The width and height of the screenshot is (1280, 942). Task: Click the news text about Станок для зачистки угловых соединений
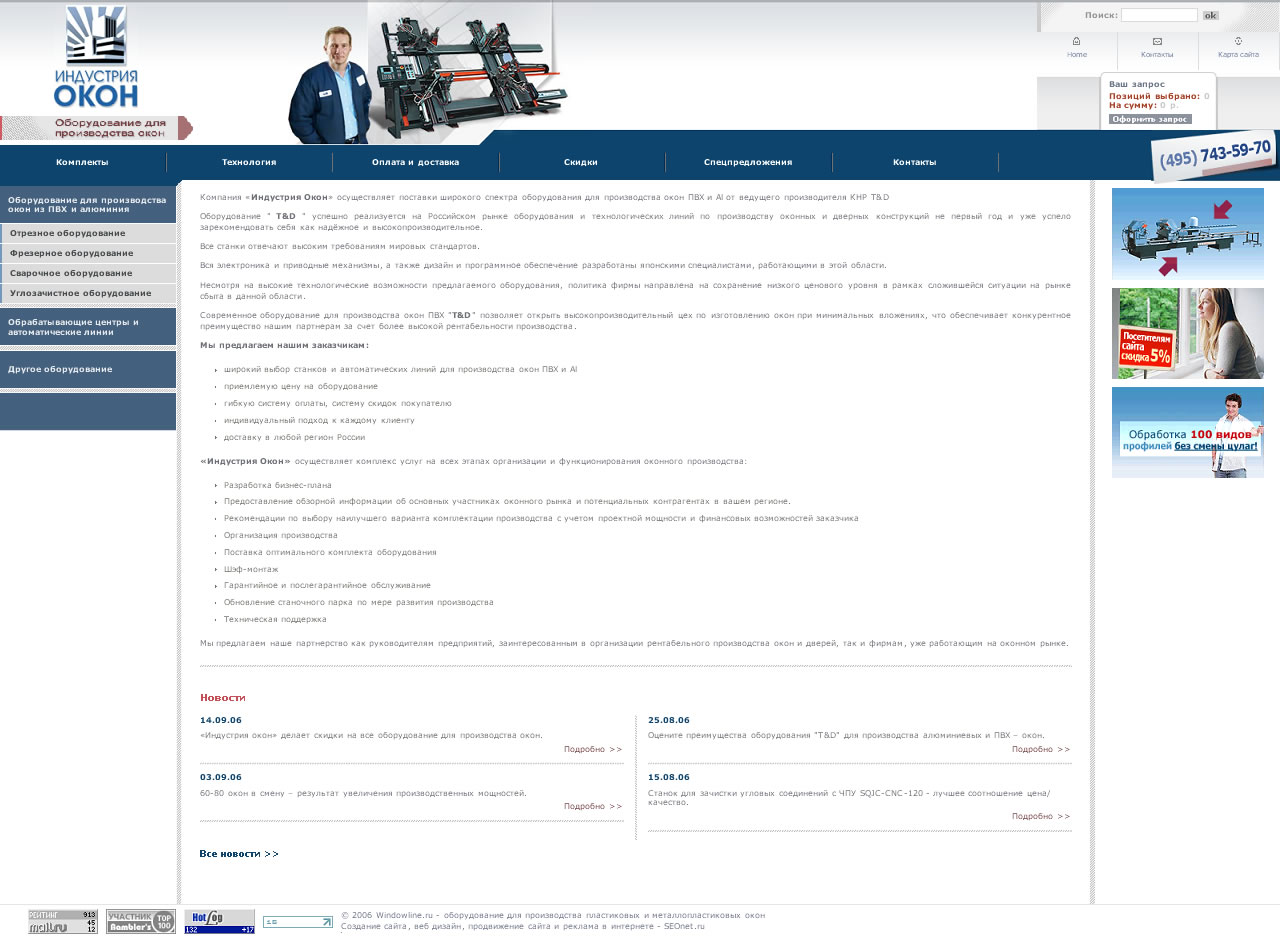(849, 797)
